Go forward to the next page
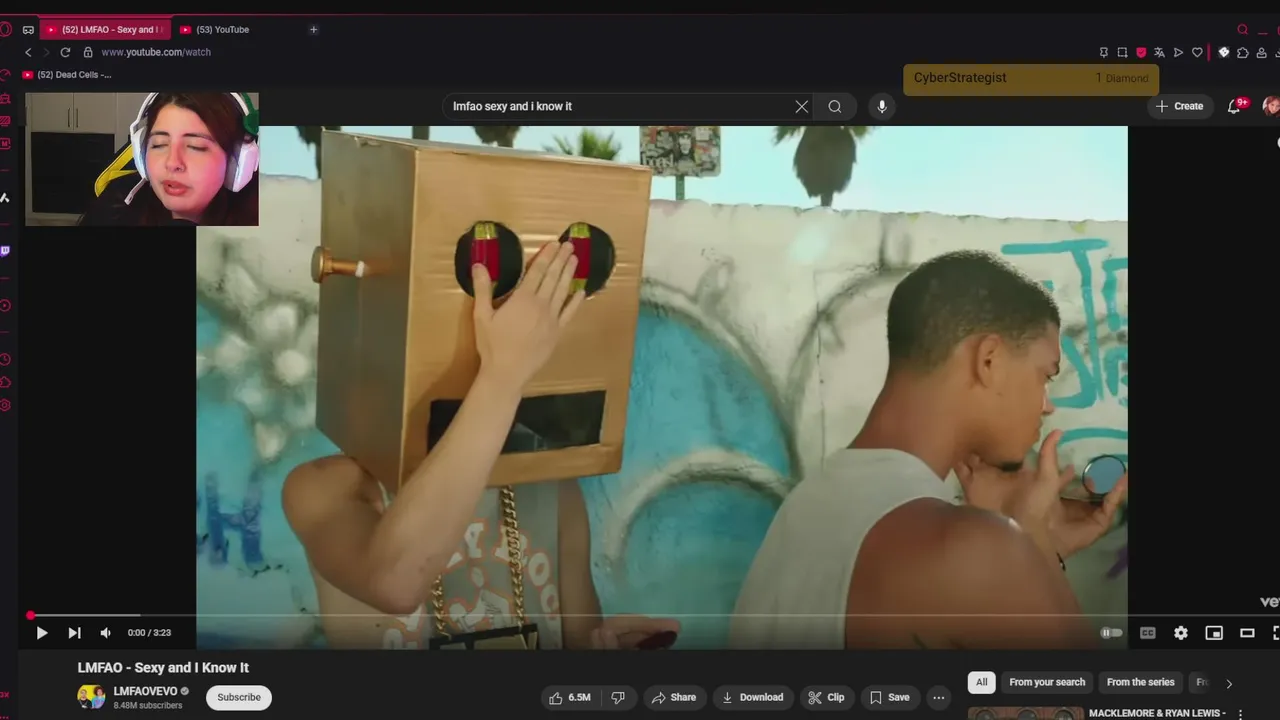The image size is (1280, 720). (x=46, y=52)
